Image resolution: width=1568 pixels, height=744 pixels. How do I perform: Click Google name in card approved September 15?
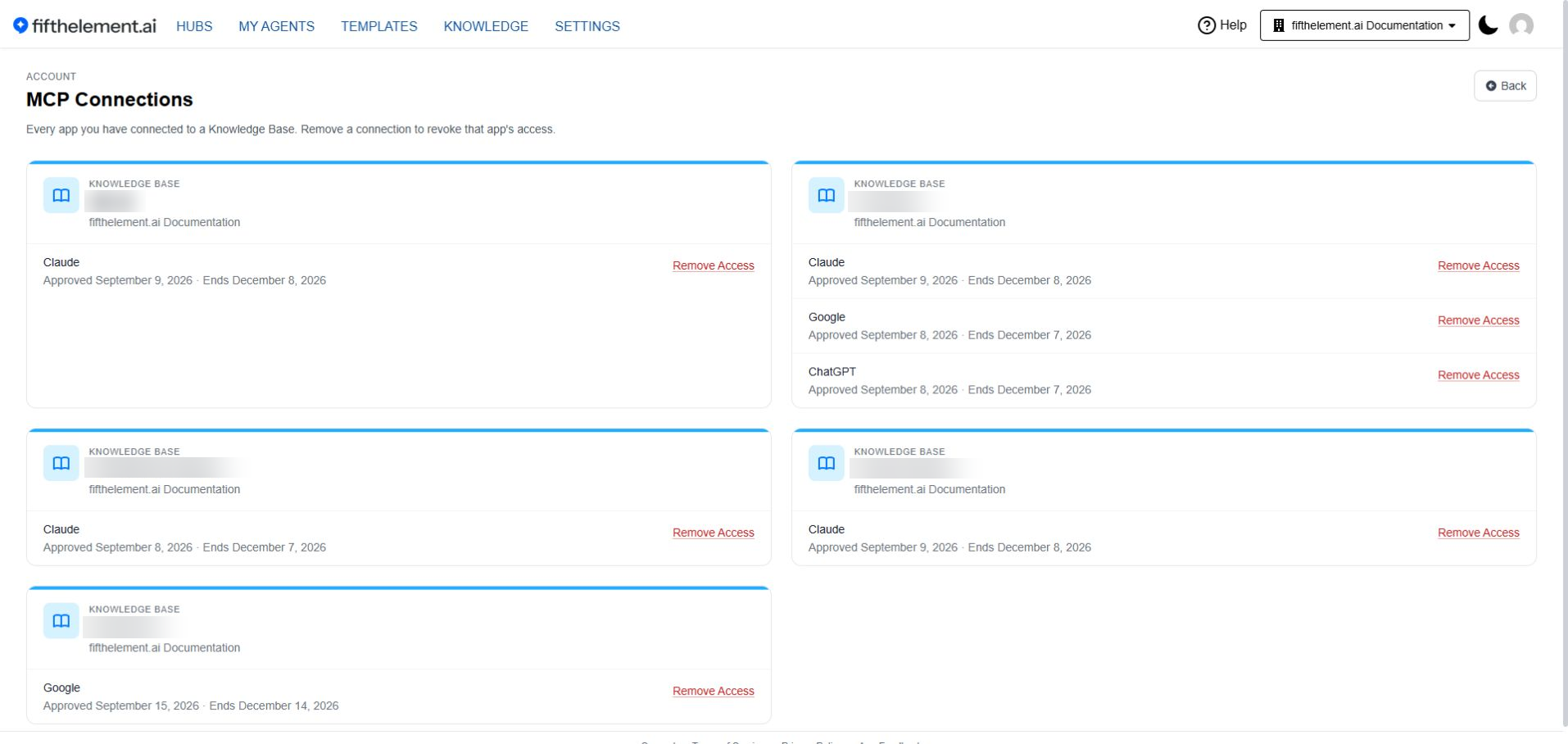pyautogui.click(x=61, y=688)
